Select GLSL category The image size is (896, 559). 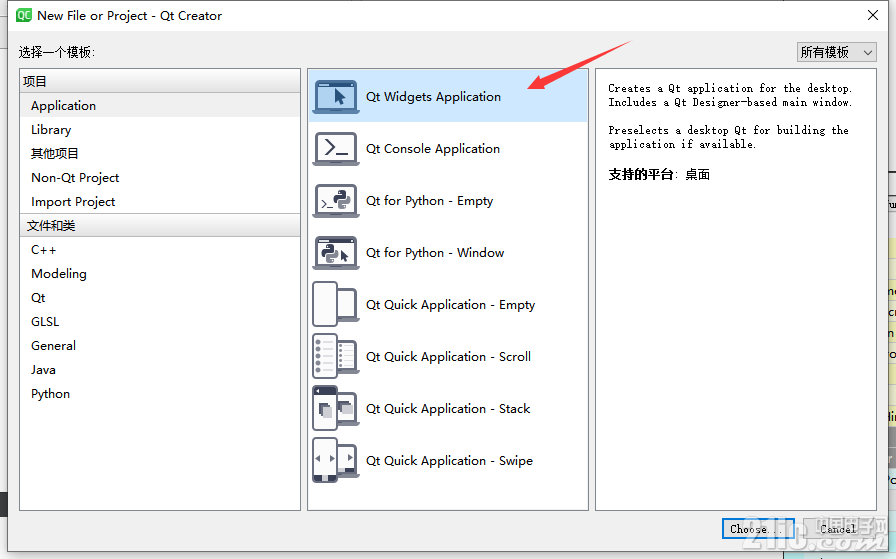coord(160,322)
